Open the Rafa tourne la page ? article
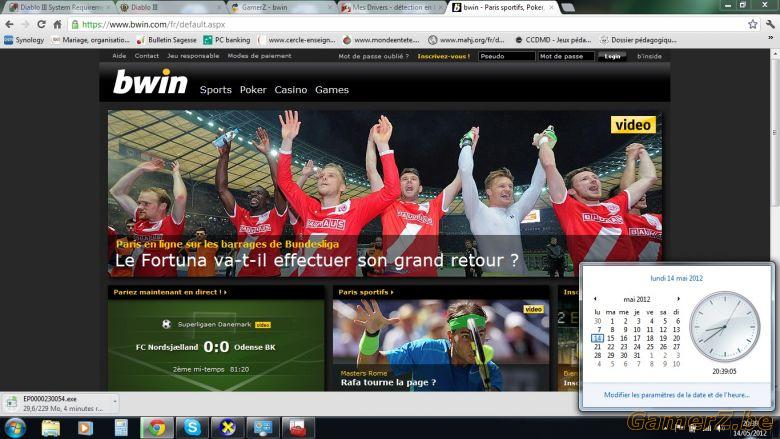 pyautogui.click(x=388, y=382)
